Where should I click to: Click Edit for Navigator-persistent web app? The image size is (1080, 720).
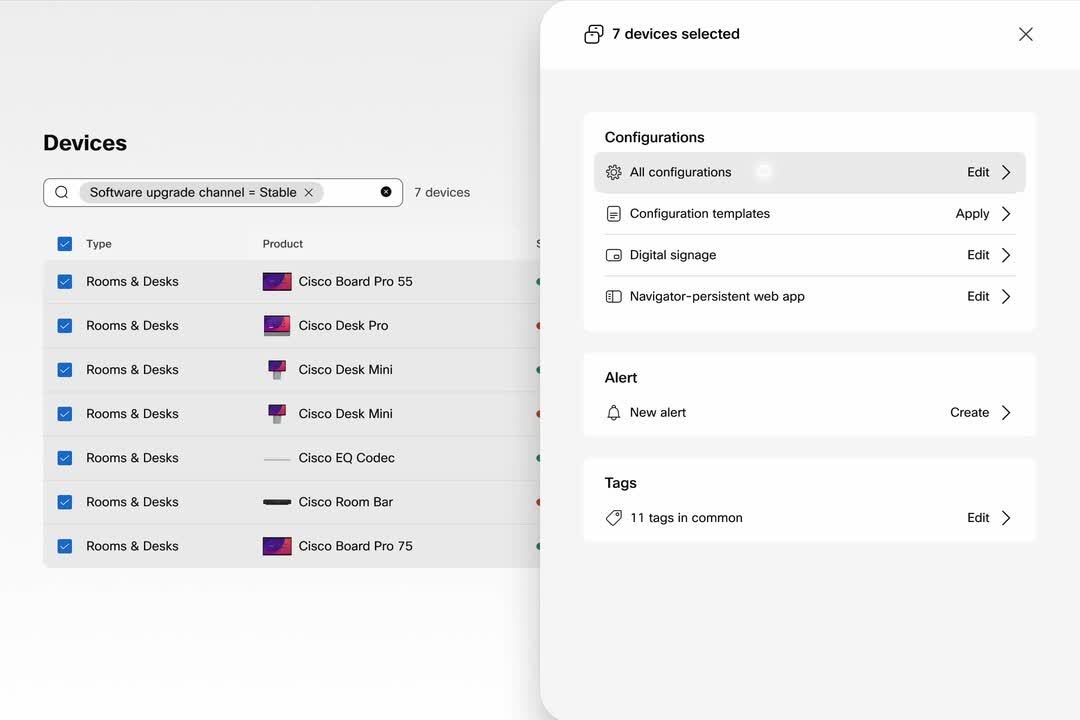(978, 296)
